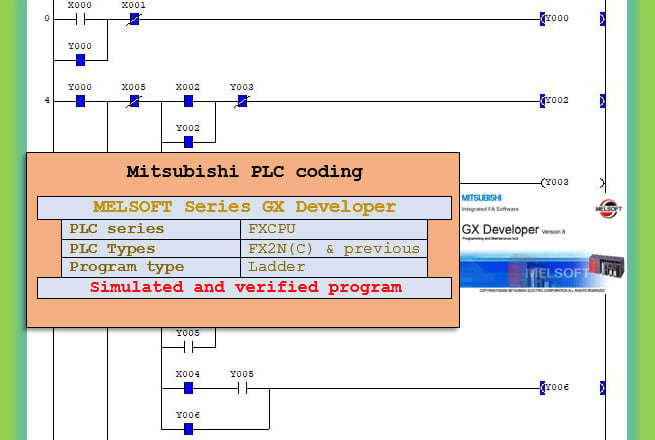
Task: Click 'Simulated and verified program' row
Action: tap(244, 288)
